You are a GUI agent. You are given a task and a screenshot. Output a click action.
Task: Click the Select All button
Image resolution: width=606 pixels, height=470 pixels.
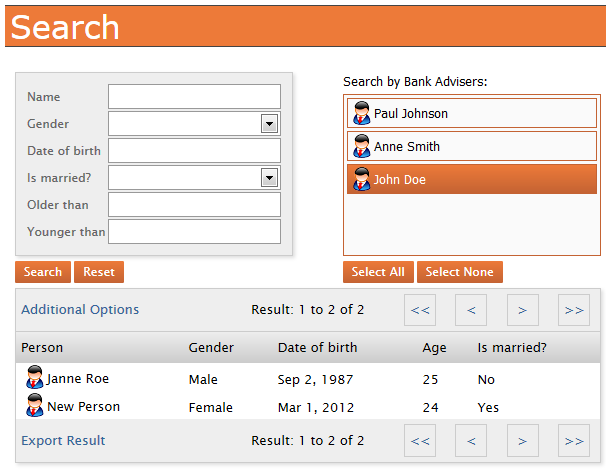click(x=378, y=272)
